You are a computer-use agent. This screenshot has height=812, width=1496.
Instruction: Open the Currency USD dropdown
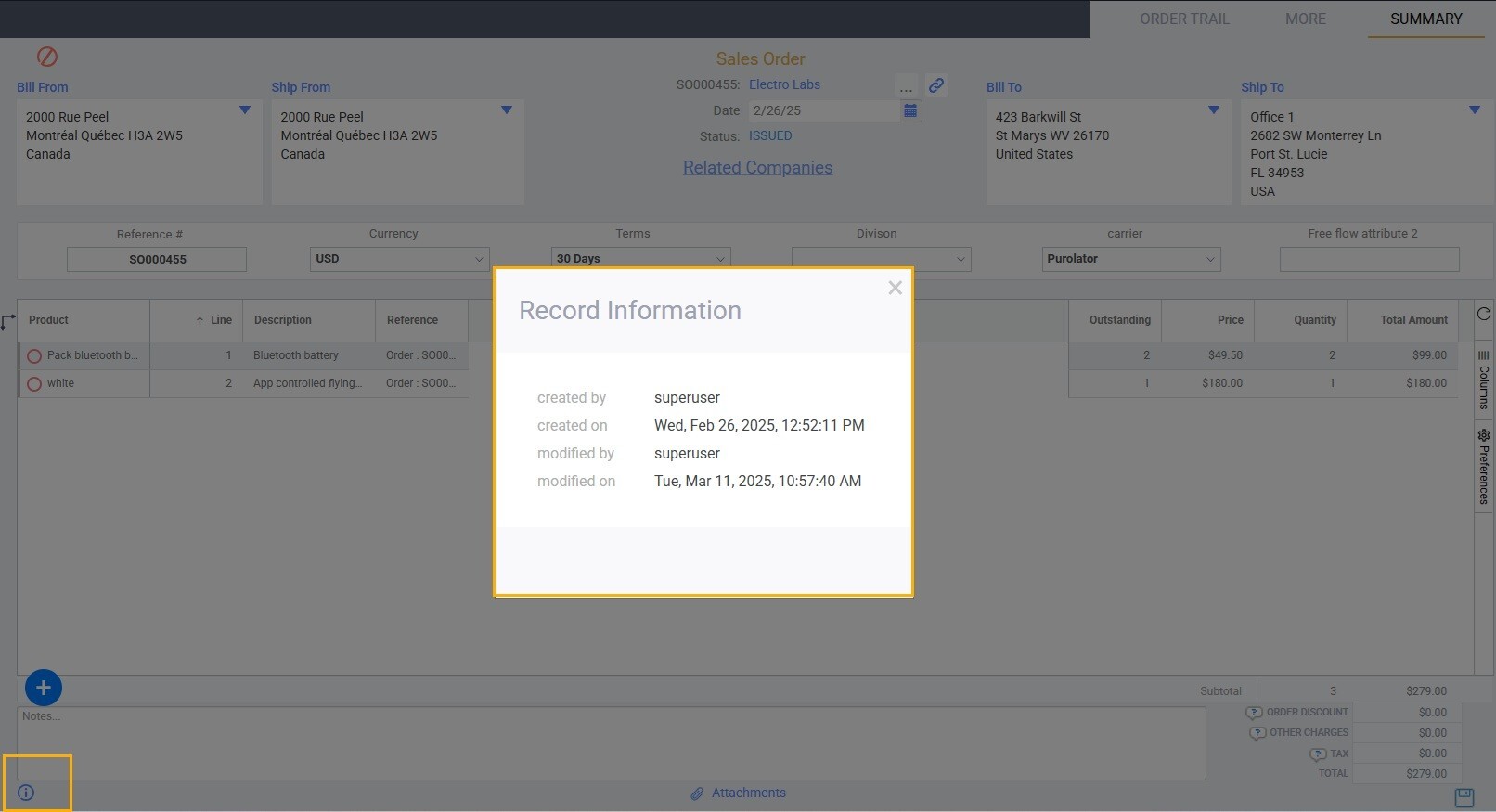399,259
